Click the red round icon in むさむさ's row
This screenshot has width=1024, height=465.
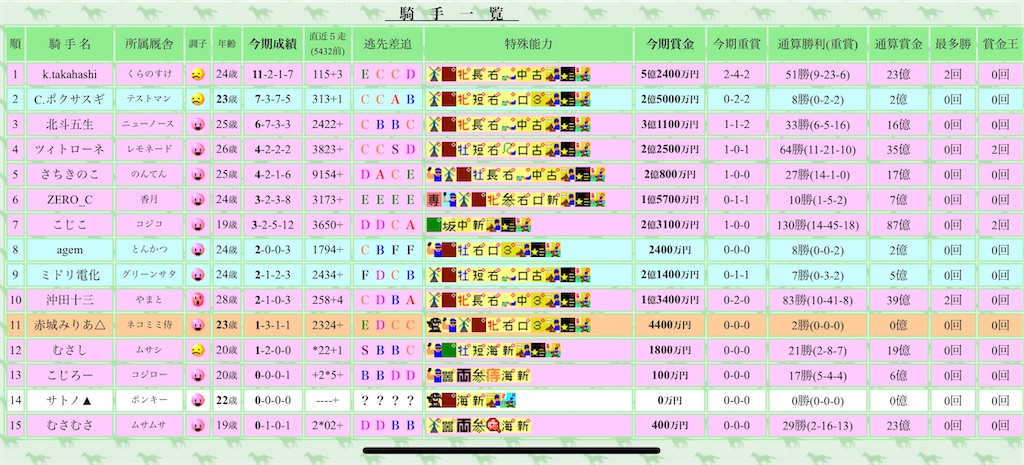[493, 425]
